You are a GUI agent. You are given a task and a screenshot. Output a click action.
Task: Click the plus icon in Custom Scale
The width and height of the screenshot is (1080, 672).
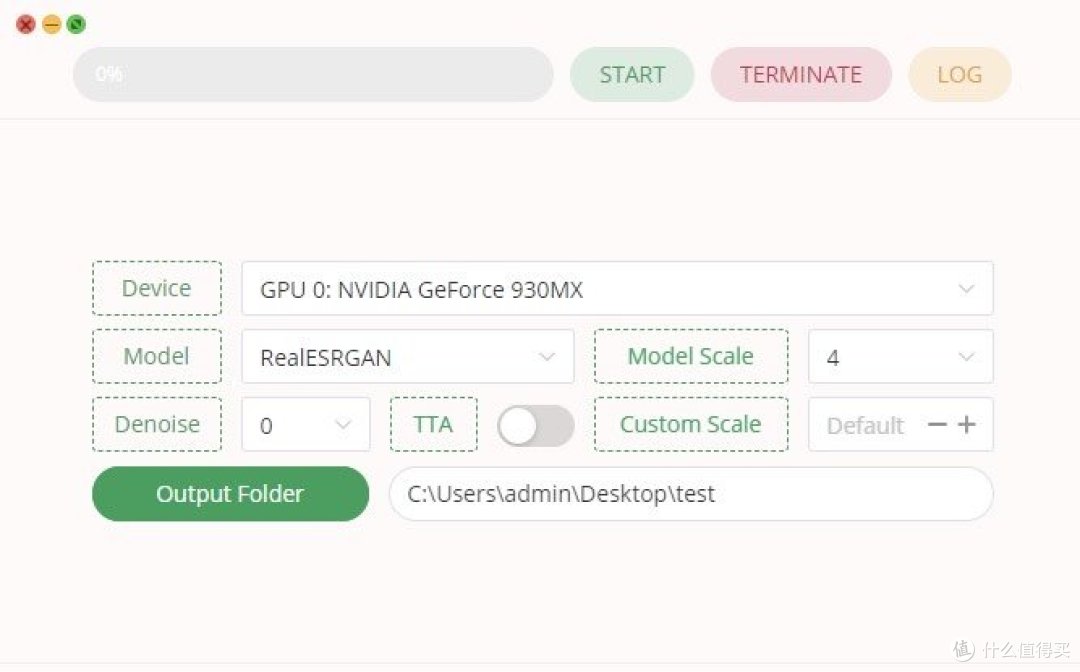(x=966, y=425)
